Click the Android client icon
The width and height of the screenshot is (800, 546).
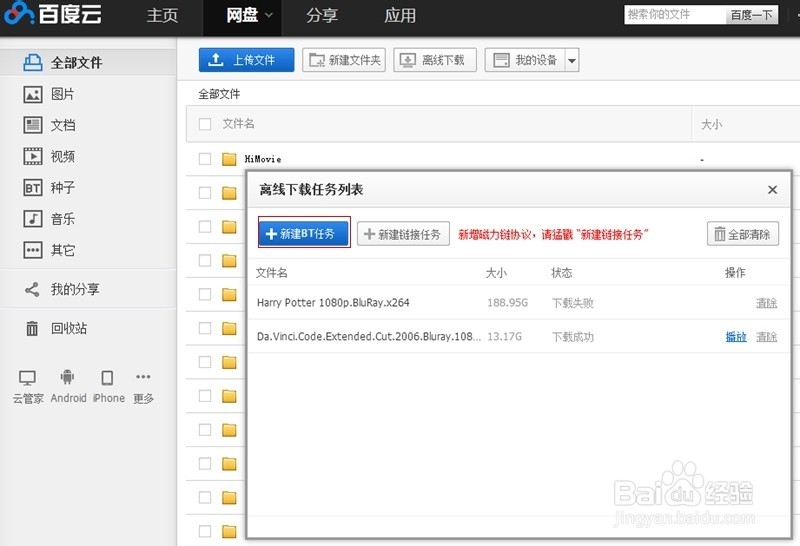coord(67,378)
